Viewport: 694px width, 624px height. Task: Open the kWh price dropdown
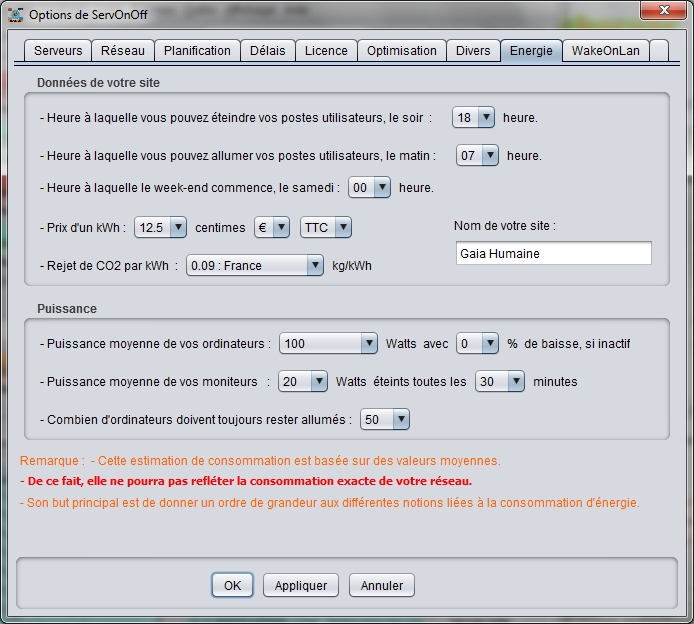pyautogui.click(x=160, y=228)
